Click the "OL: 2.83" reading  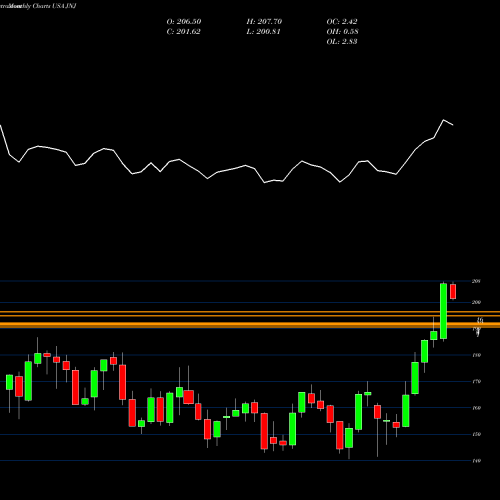(342, 42)
